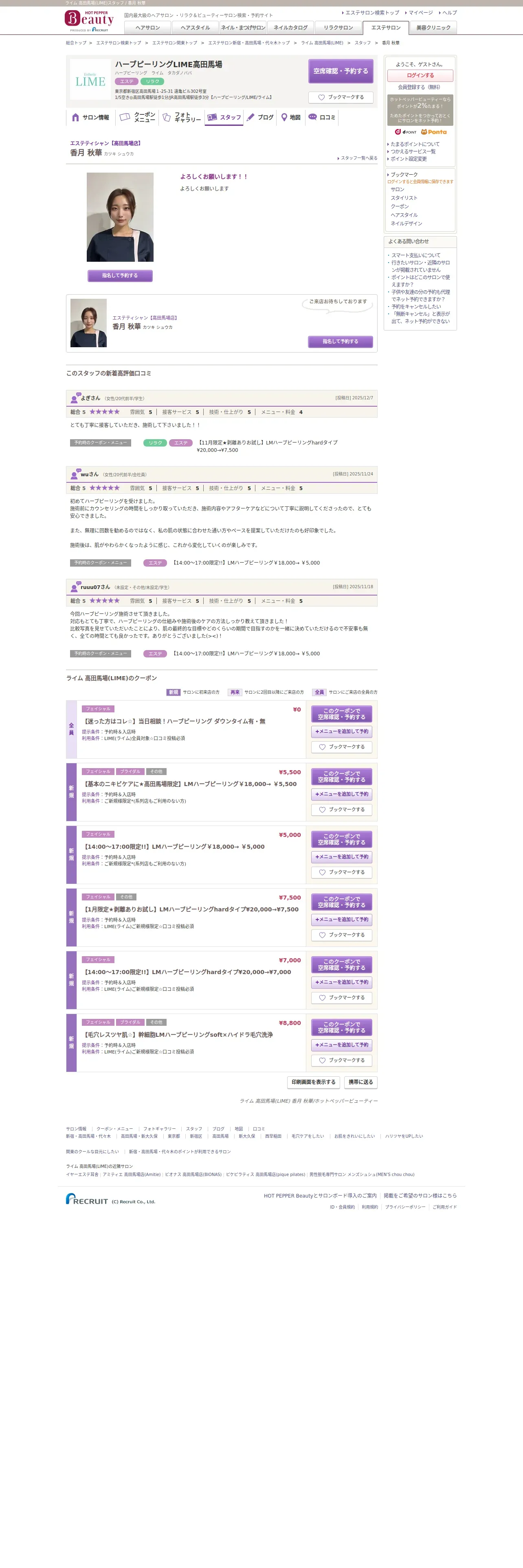This screenshot has width=523, height=1568.
Task: Open the 地図 tab
Action: [290, 118]
